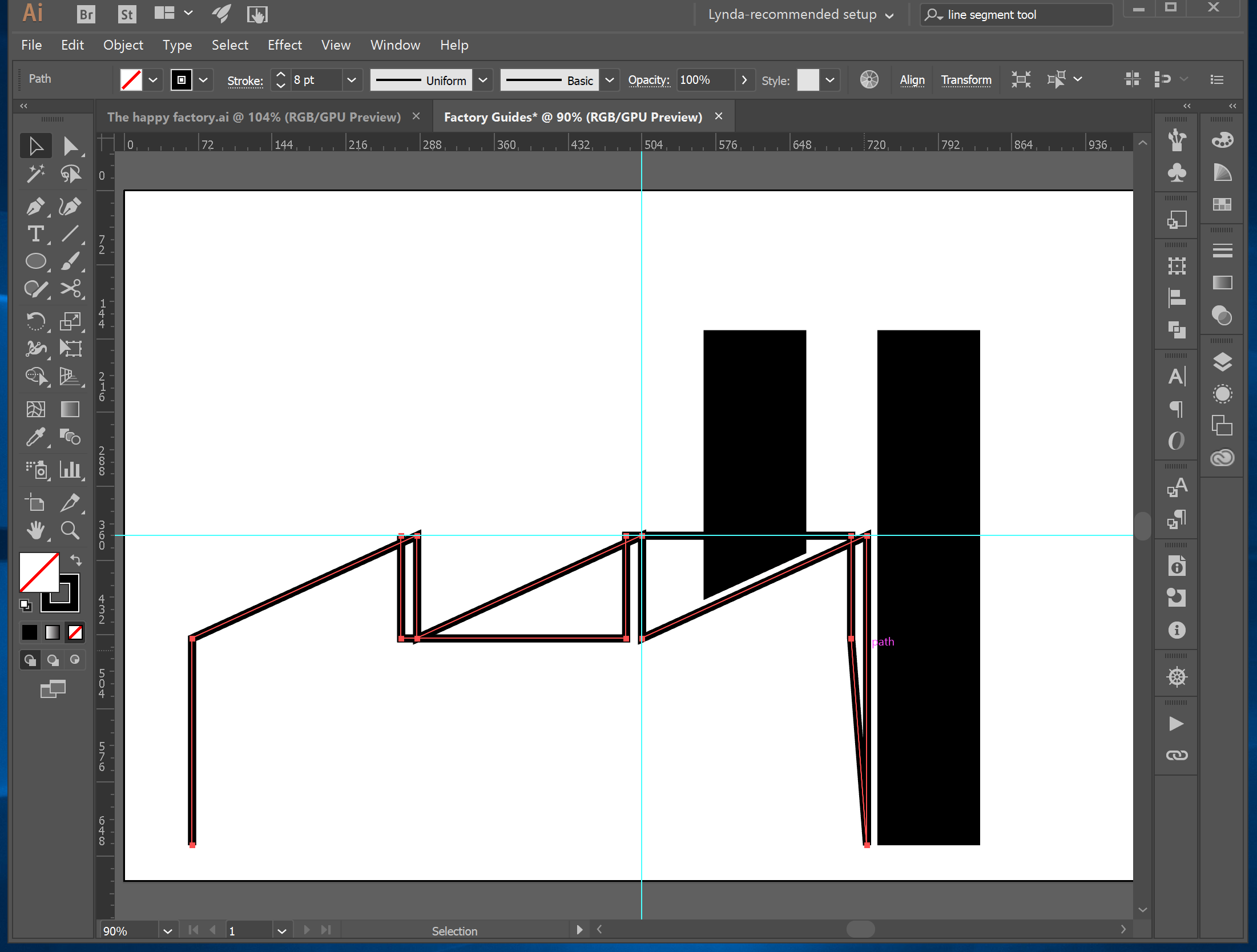Select the Type tool
Viewport: 1257px width, 952px height.
point(35,234)
